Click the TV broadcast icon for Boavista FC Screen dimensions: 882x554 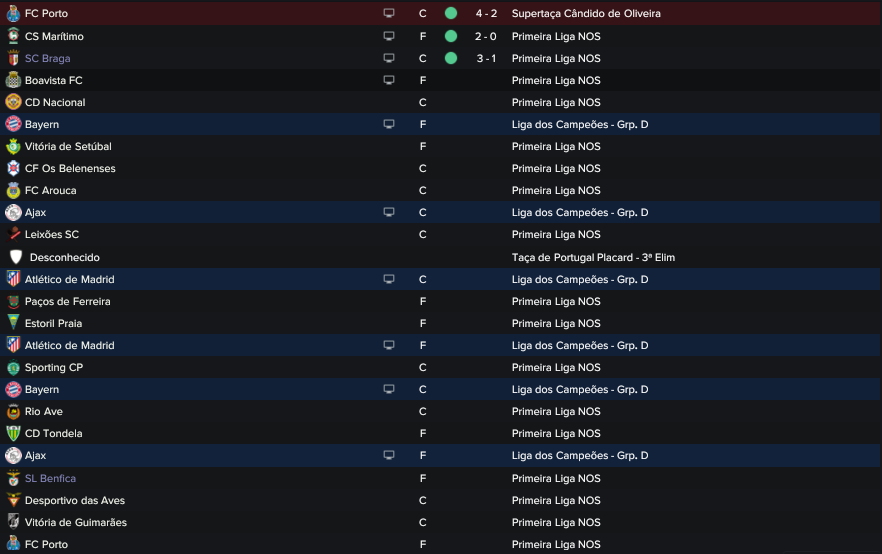389,80
